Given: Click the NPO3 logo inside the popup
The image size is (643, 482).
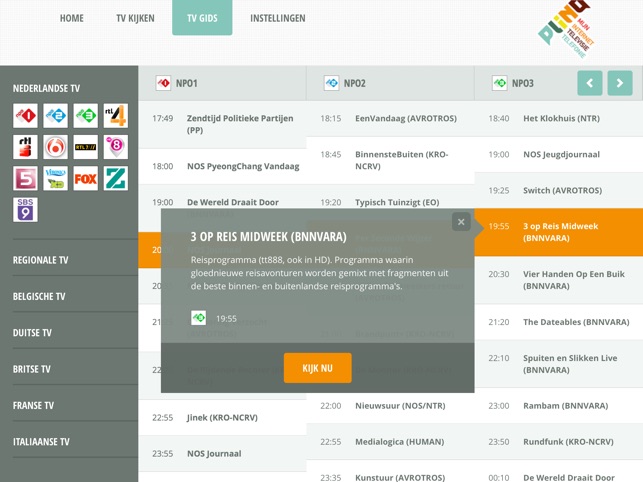Looking at the screenshot, I should 199,318.
